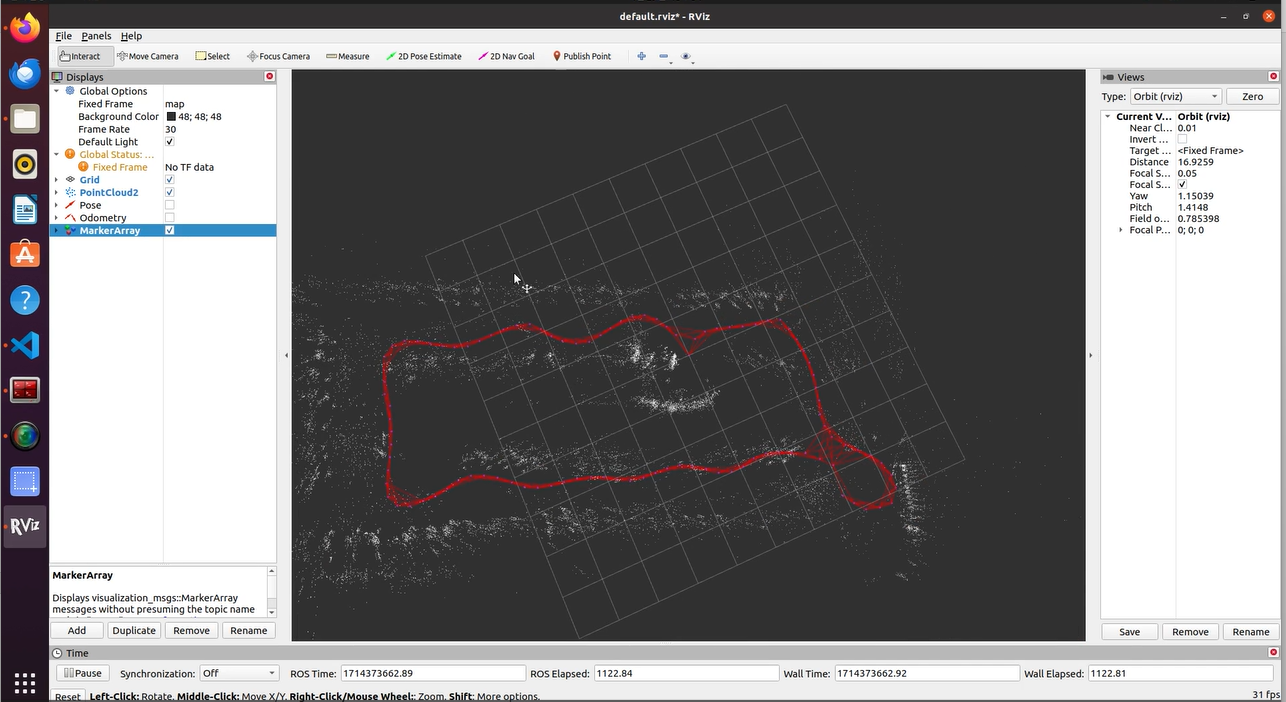Collapse the Global Options tree node
1286x702 pixels.
[57, 91]
